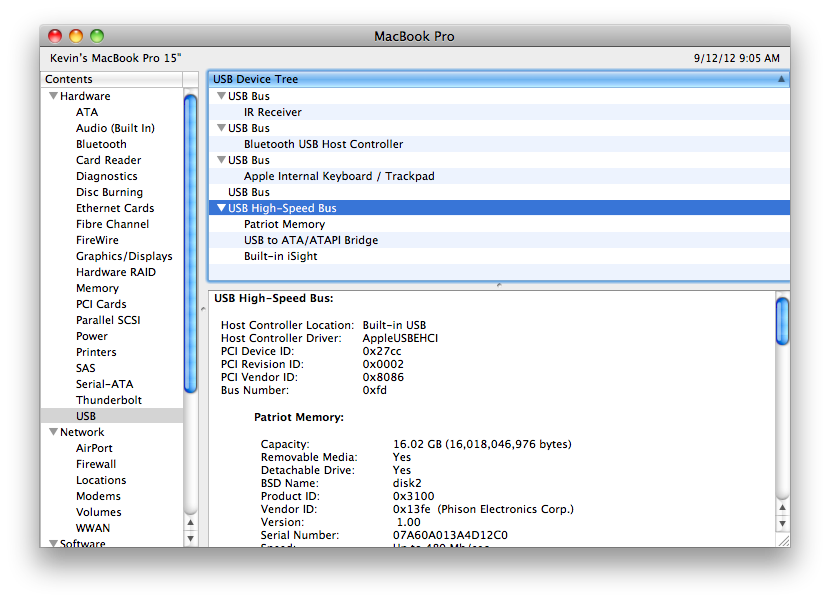Select Card Reader in the sidebar
The height and width of the screenshot is (602, 830).
pyautogui.click(x=109, y=160)
